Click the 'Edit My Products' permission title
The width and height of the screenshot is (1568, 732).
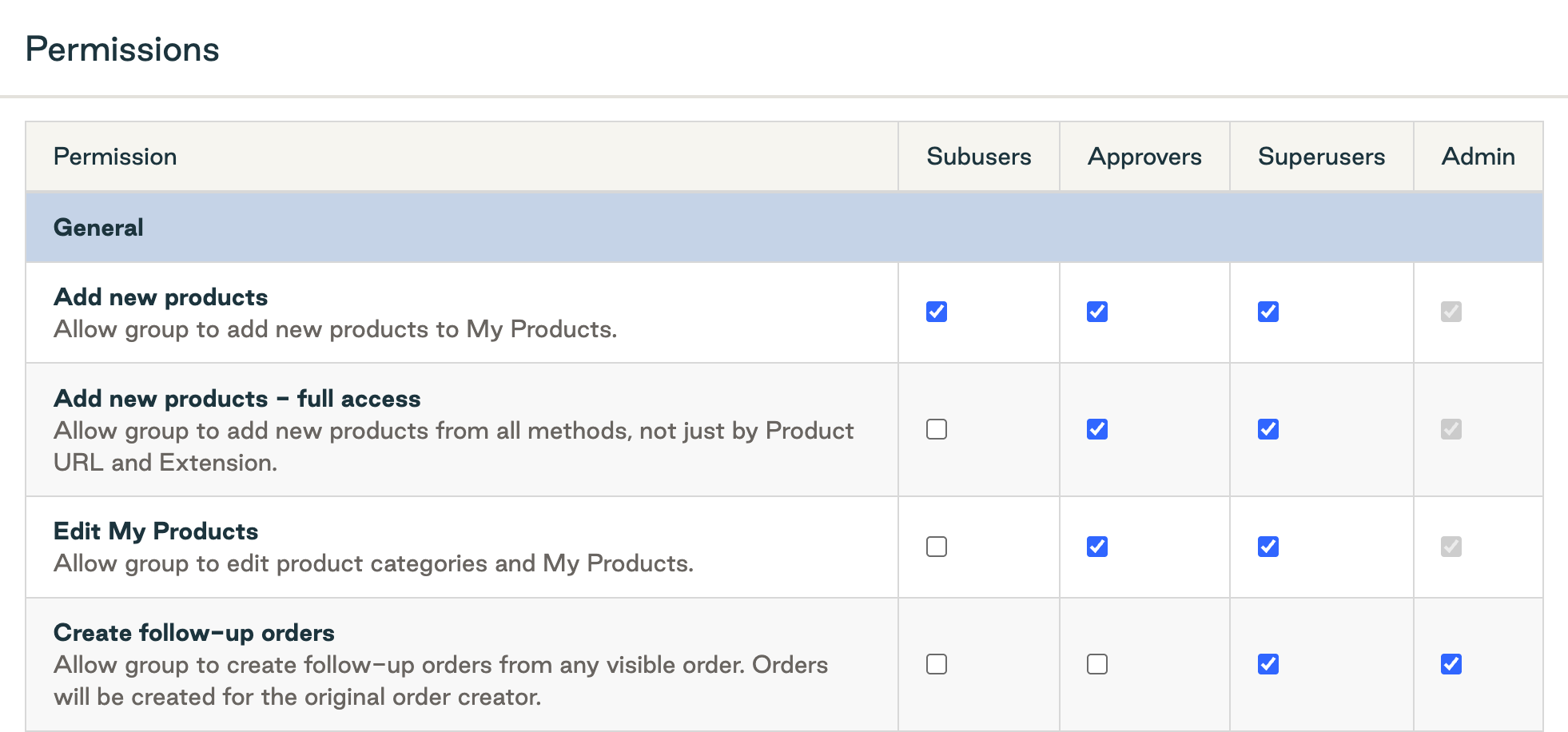pos(156,531)
